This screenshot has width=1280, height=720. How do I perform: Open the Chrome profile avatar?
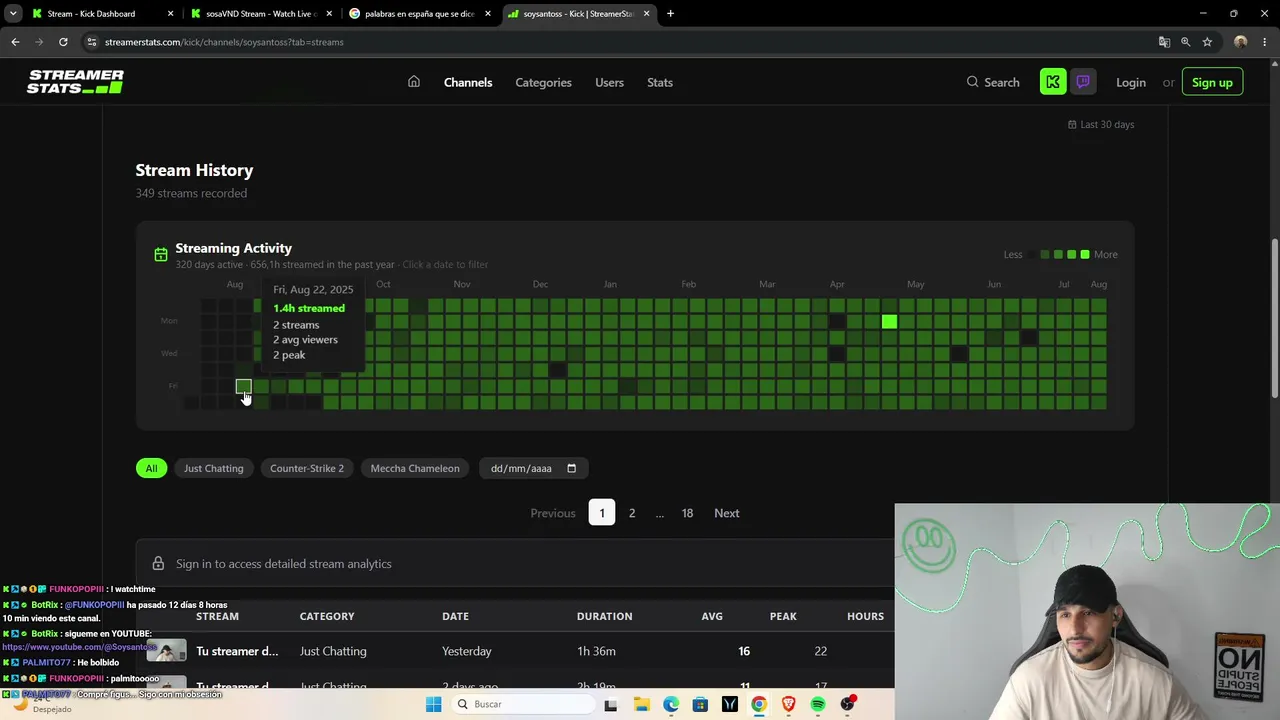[x=1241, y=42]
